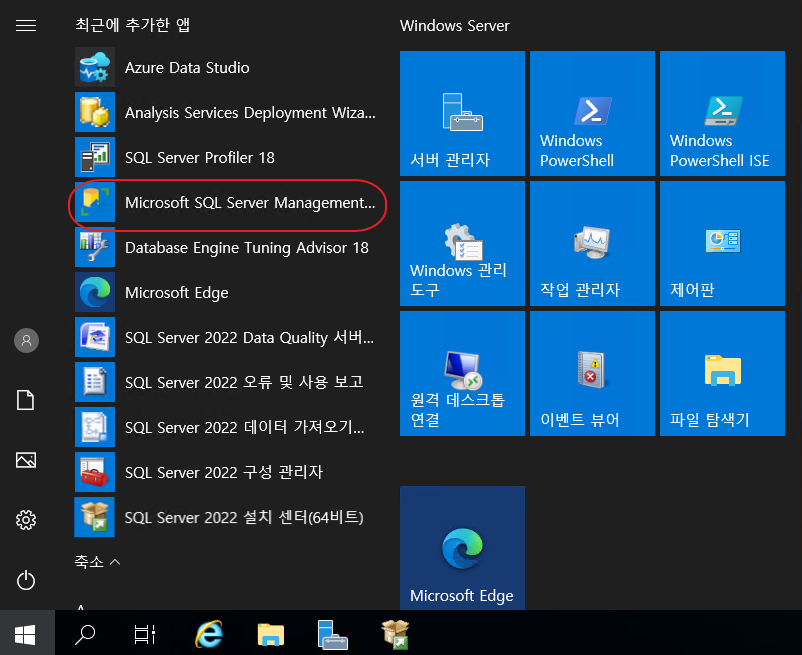
Task: Open SQL Server 2022 Data Quality 서버 icon
Action: tap(95, 337)
